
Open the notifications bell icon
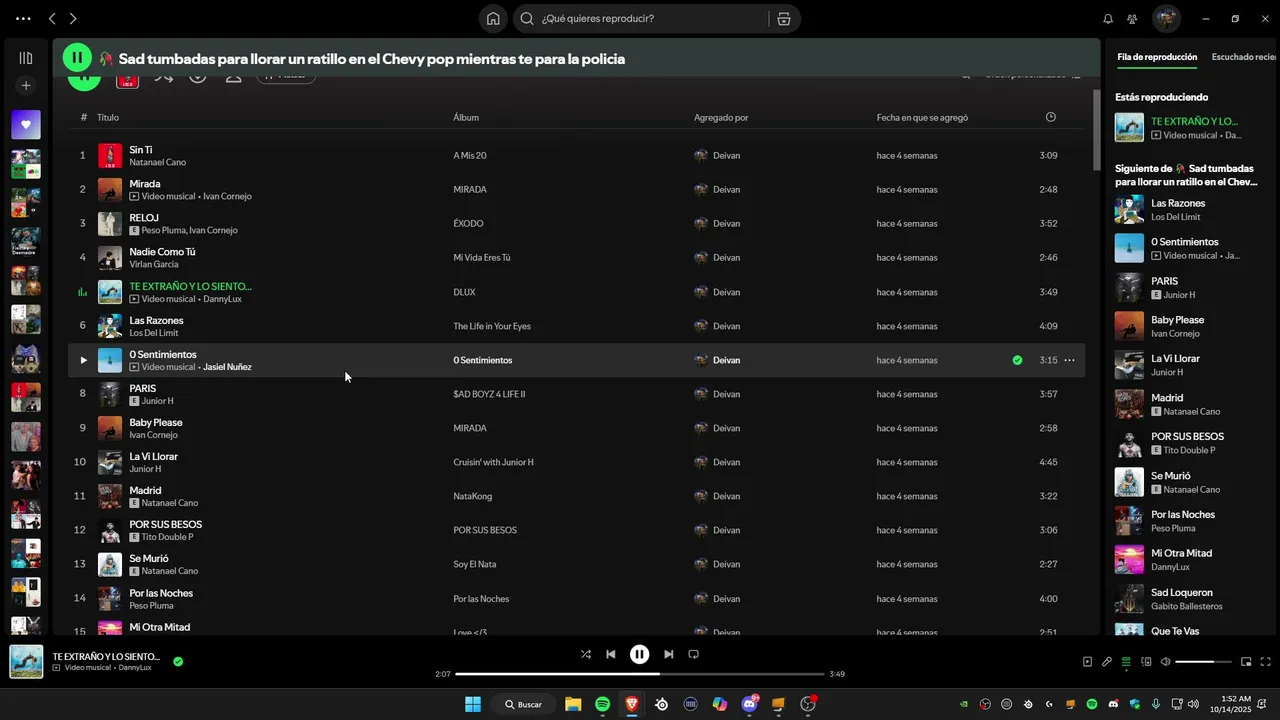click(x=1108, y=19)
